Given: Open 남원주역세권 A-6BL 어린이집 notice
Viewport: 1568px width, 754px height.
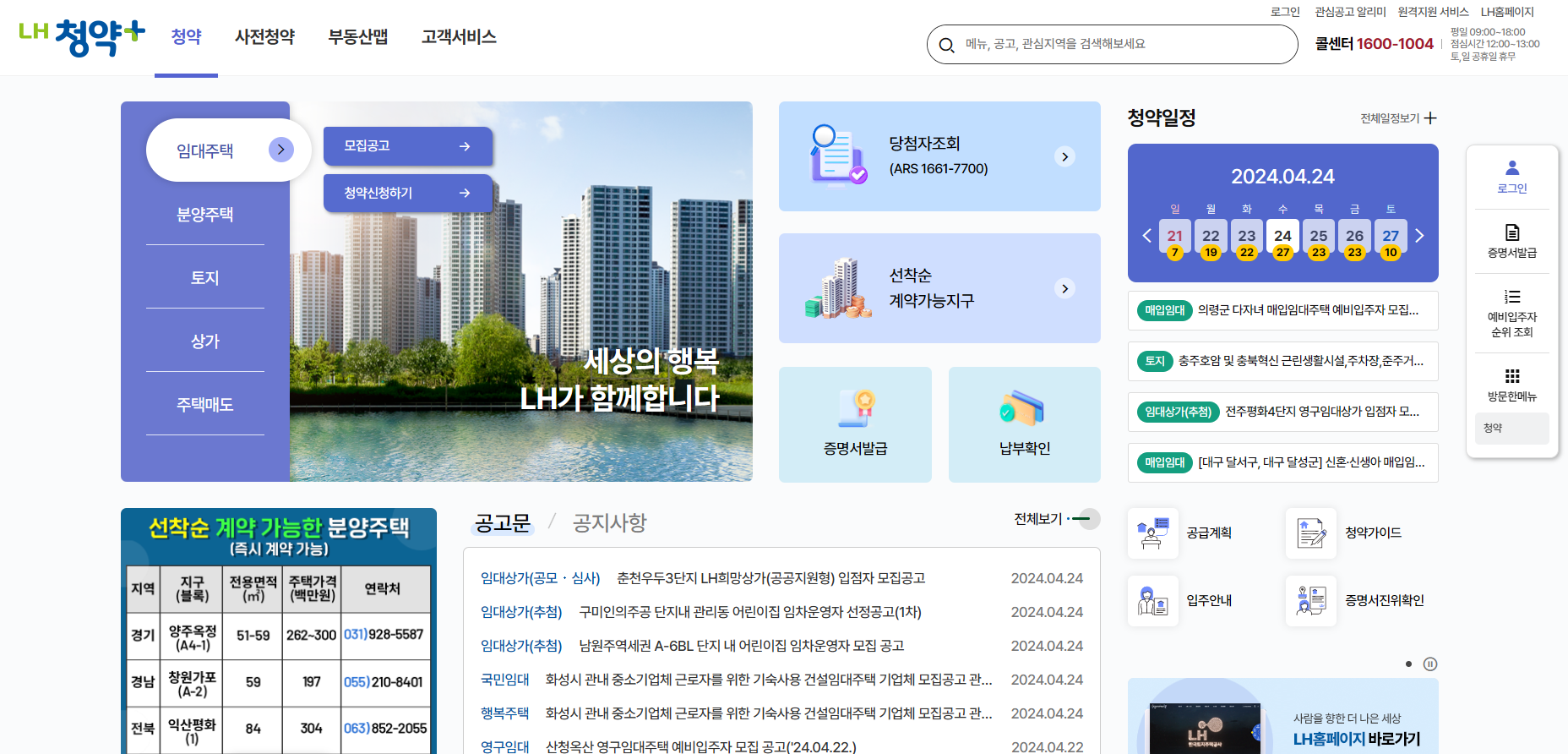Looking at the screenshot, I should [741, 646].
